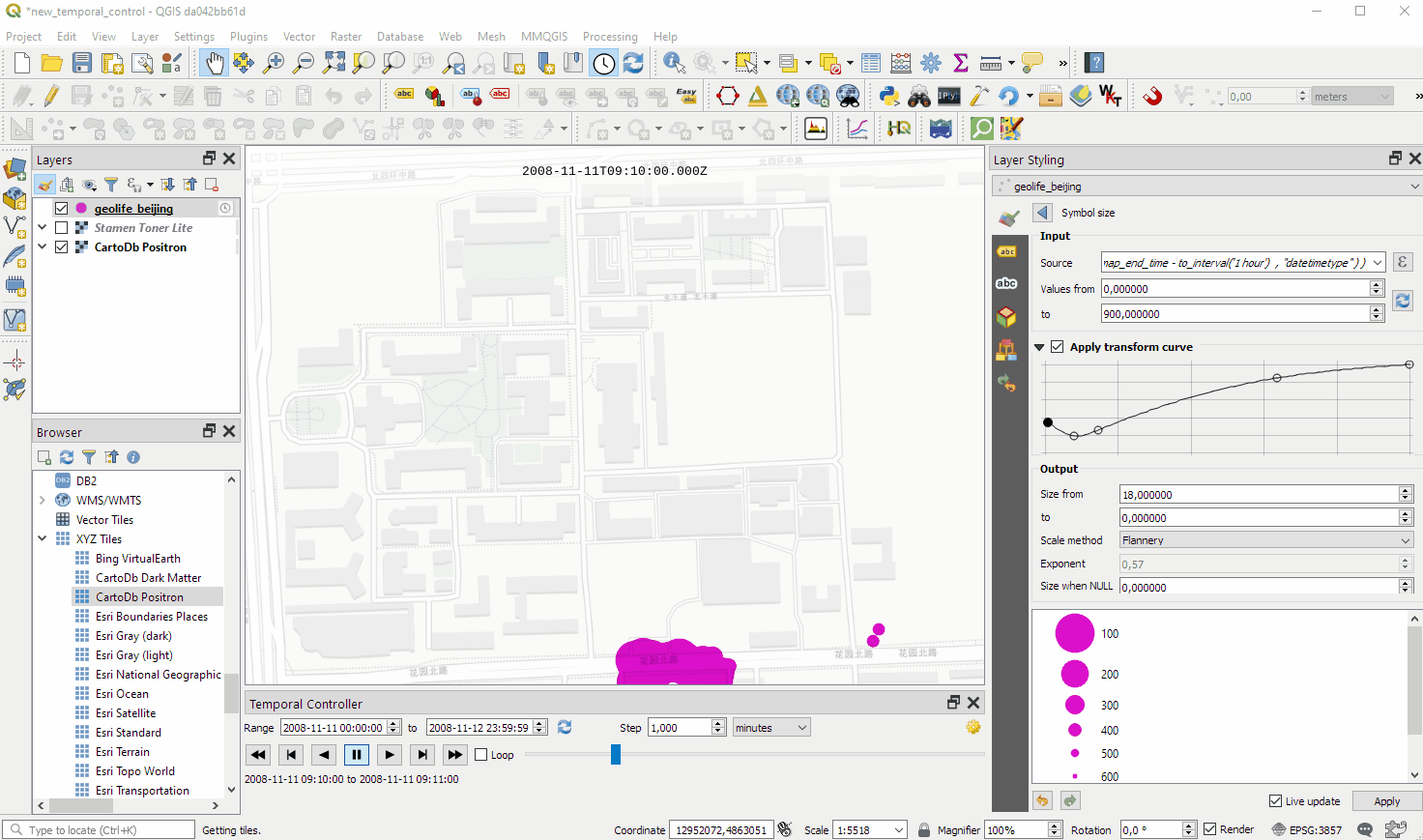Click the EPSG:3857 CRS button

click(x=1306, y=829)
